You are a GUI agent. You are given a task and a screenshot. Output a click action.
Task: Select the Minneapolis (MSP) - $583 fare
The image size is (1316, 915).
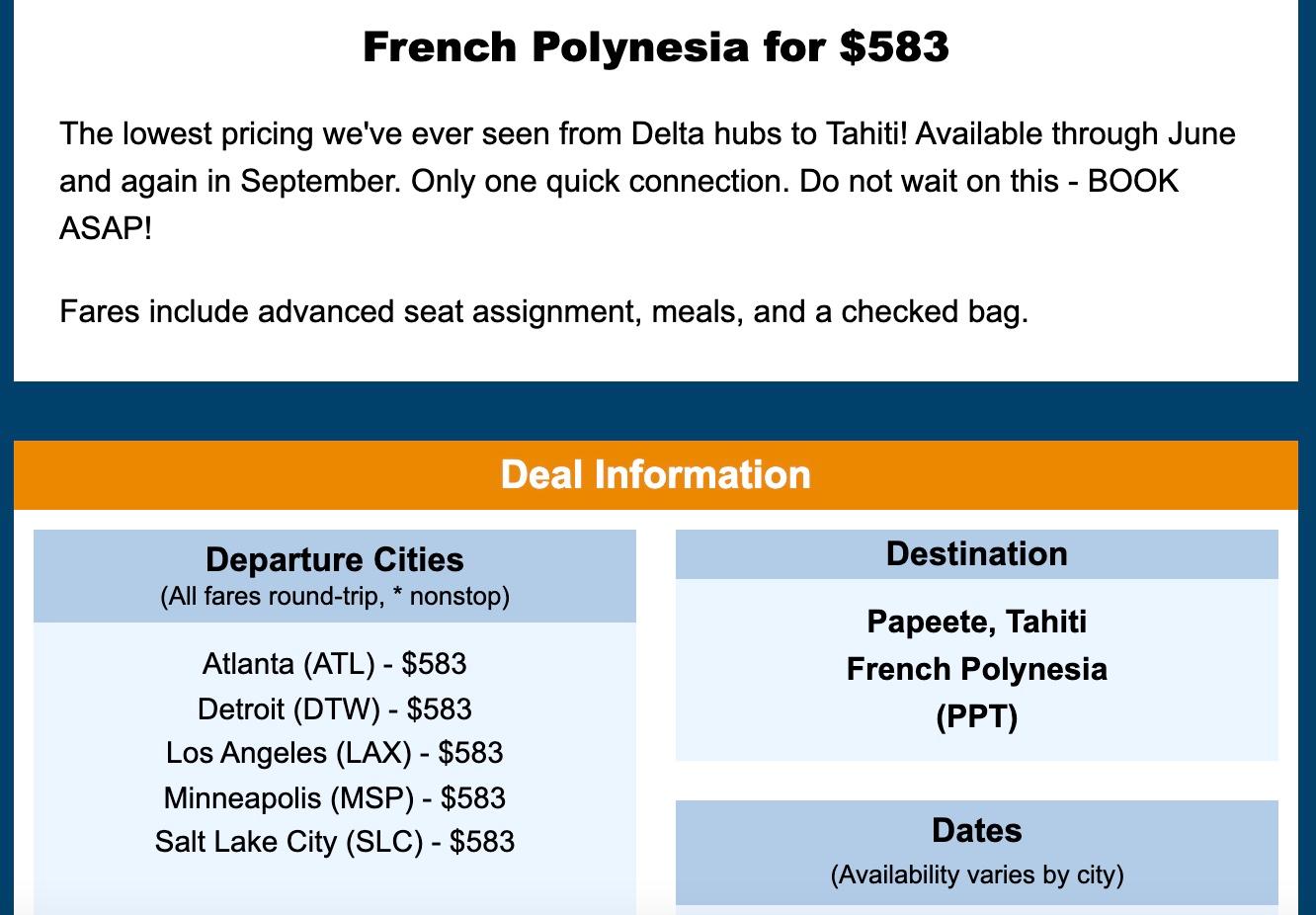[x=334, y=798]
